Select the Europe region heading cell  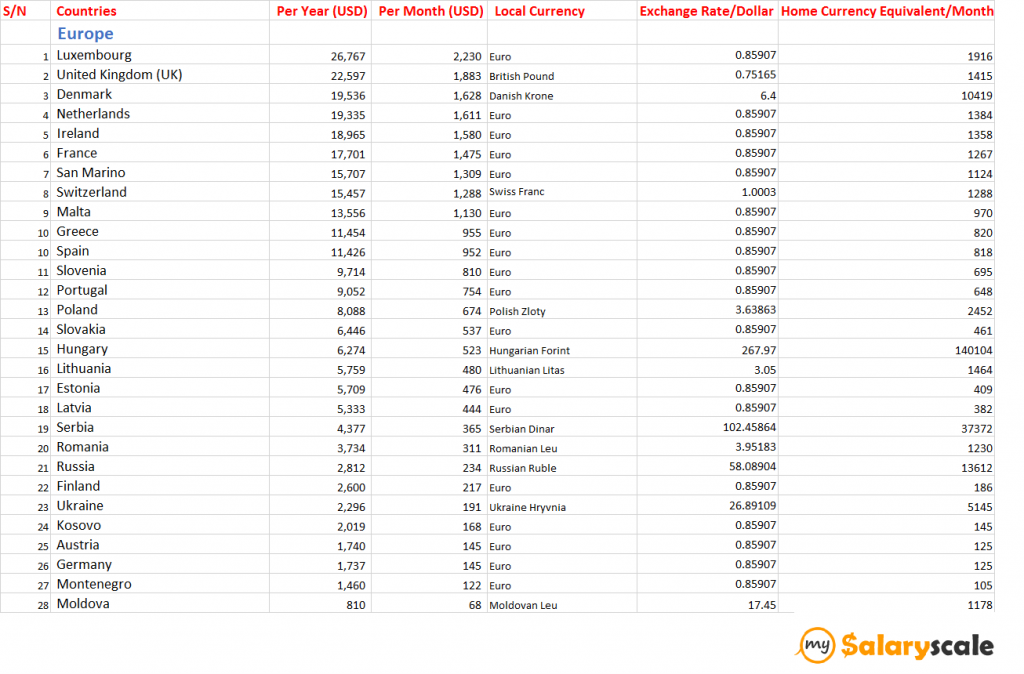[85, 34]
